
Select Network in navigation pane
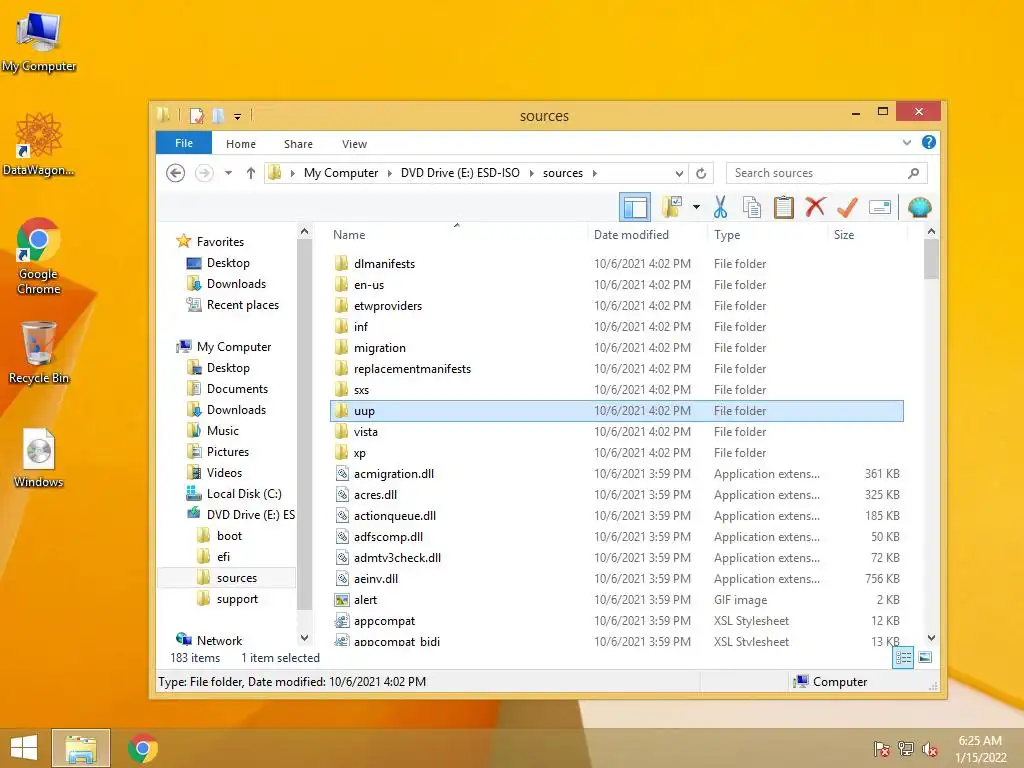point(219,641)
